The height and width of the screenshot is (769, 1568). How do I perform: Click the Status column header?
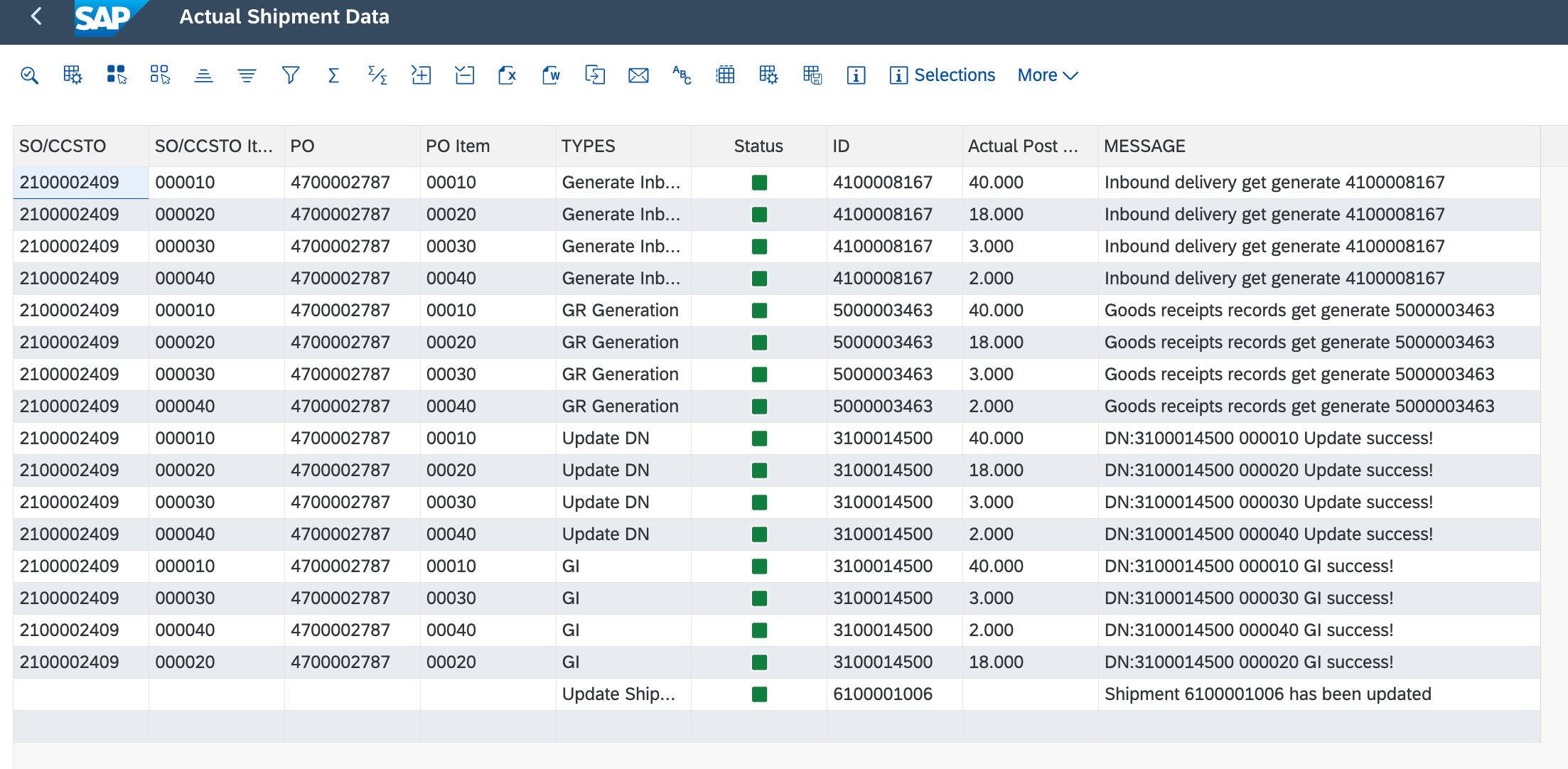tap(758, 146)
